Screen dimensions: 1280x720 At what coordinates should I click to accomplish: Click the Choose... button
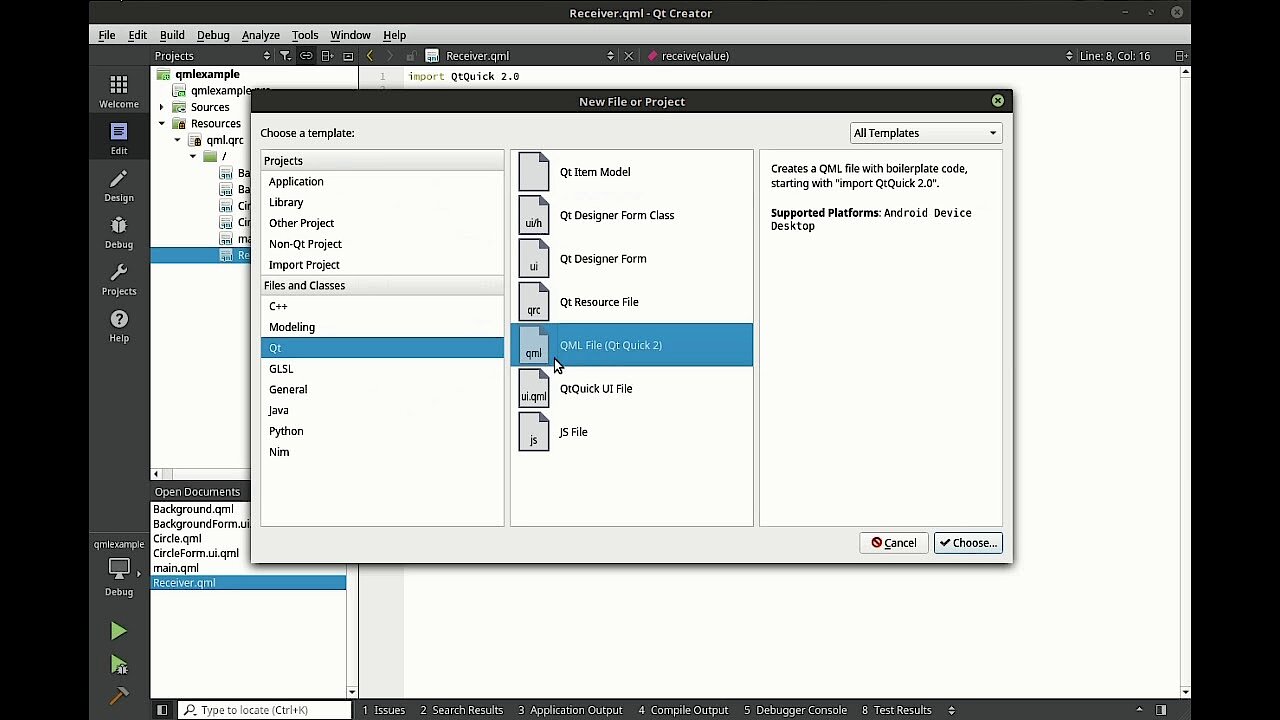(968, 543)
